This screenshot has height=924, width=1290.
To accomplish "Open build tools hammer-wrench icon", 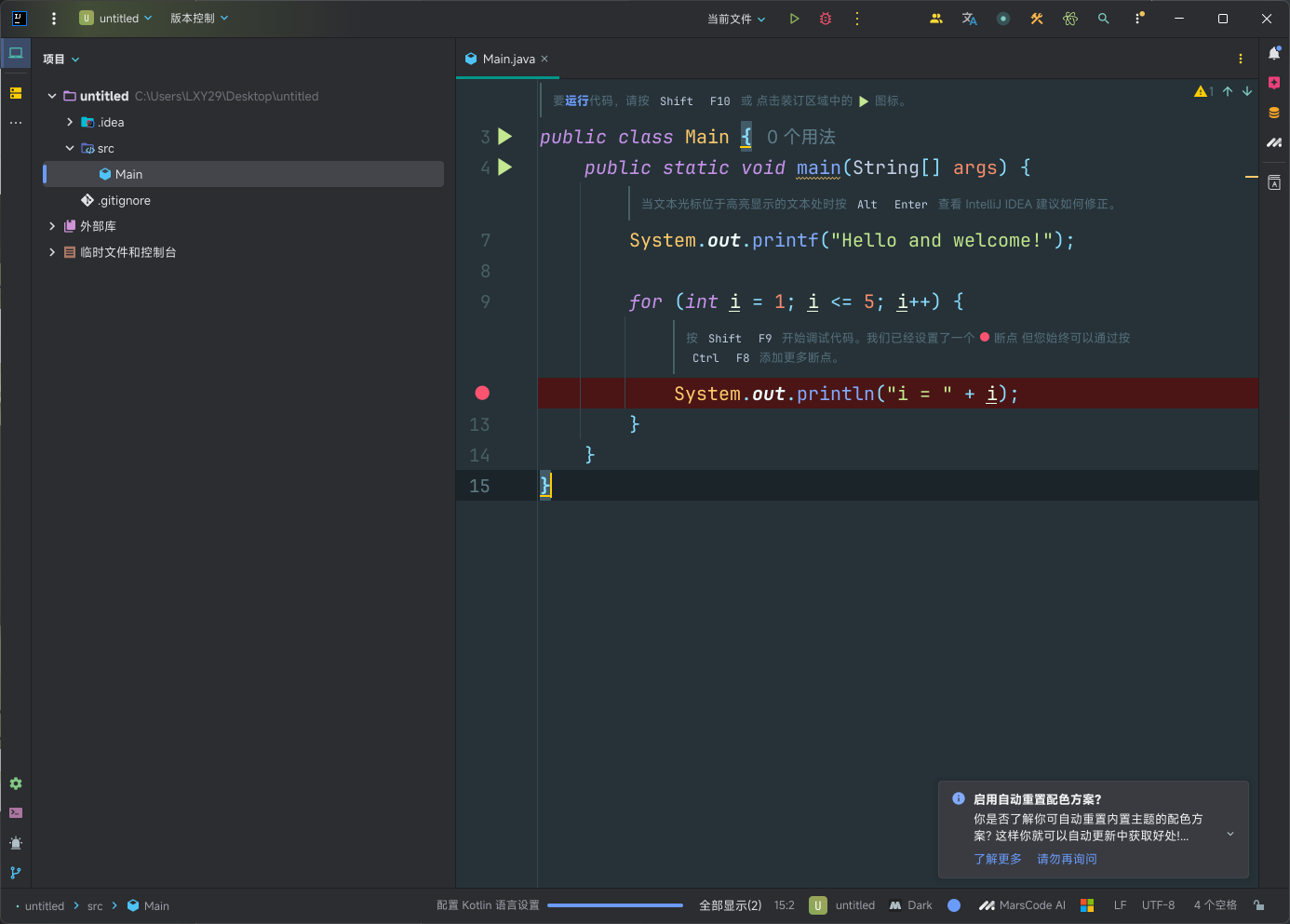I will 1037,19.
